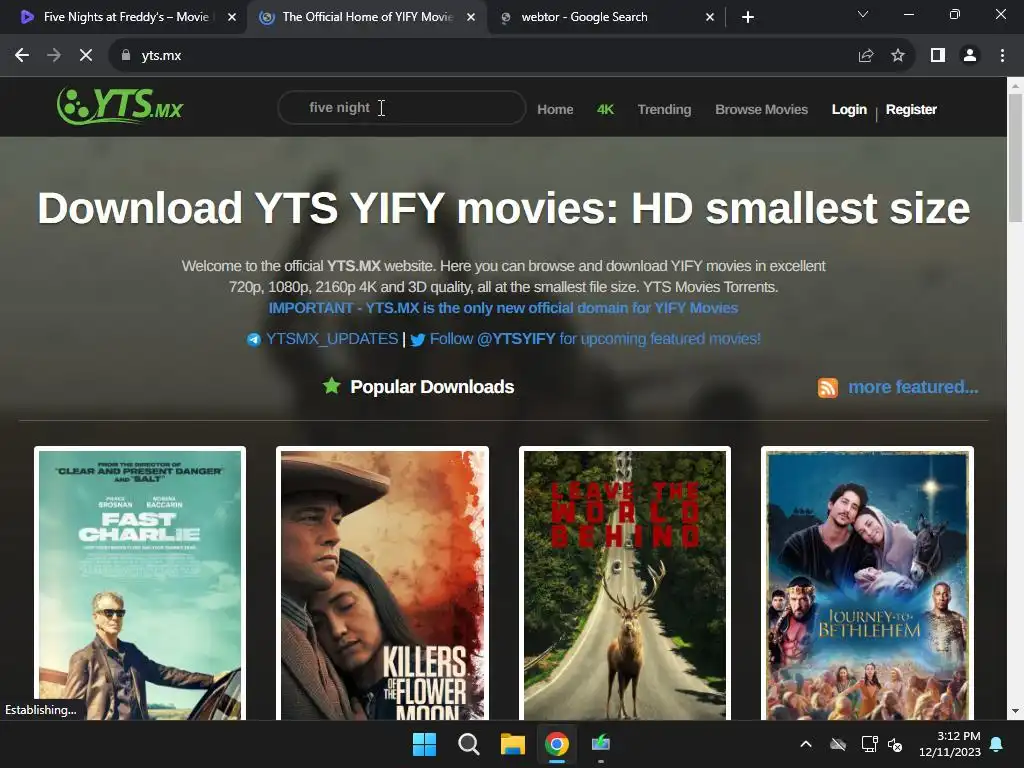Screen dimensions: 1024x768
Task: Click the YTS.MX logo
Action: click(120, 106)
